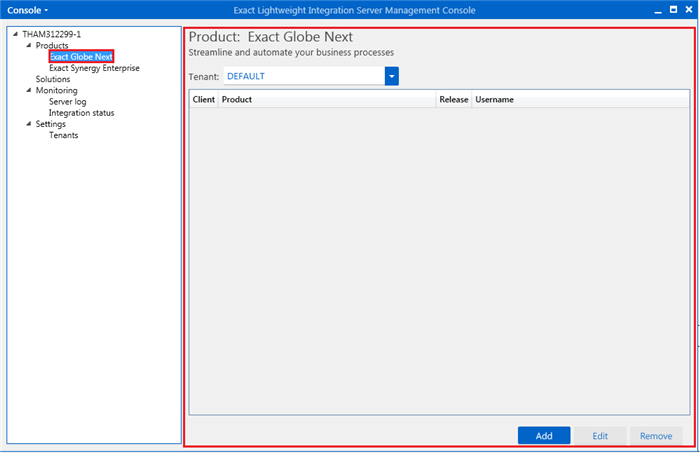This screenshot has width=700, height=453.
Task: Select the Settings tree item
Action: pyautogui.click(x=50, y=124)
